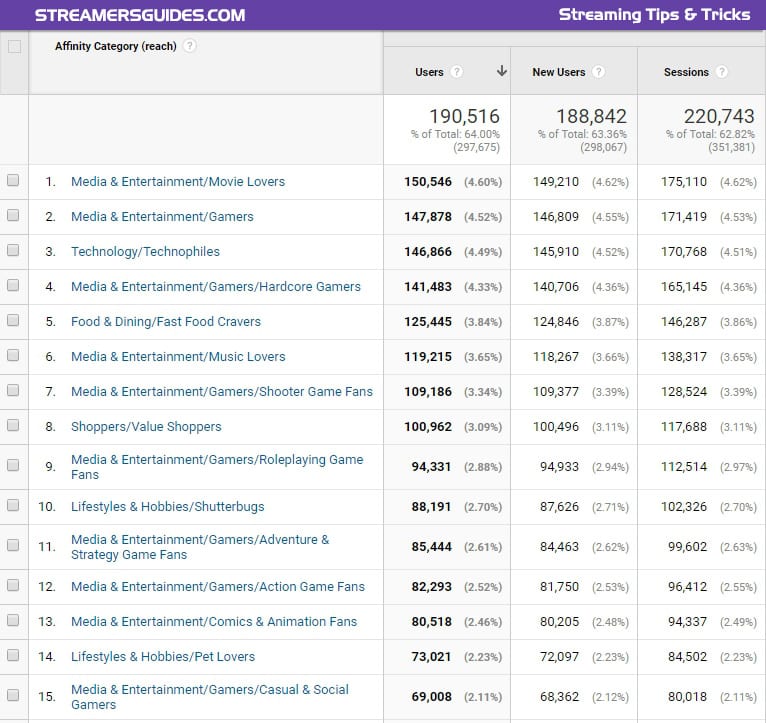
Task: Select Pet Lovers new users 72,097
Action: point(559,657)
